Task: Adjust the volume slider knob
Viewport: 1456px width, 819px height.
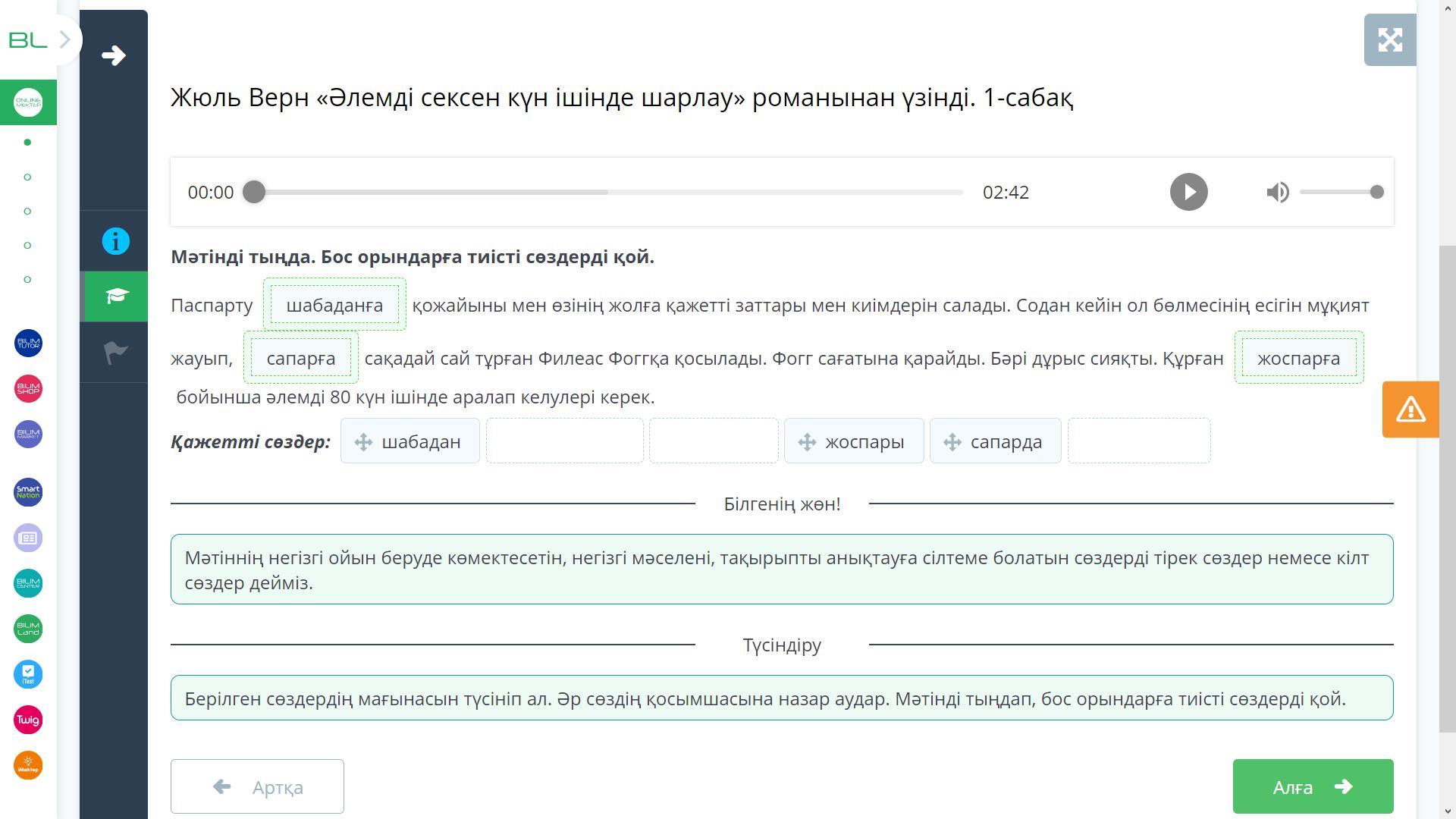Action: click(1376, 192)
